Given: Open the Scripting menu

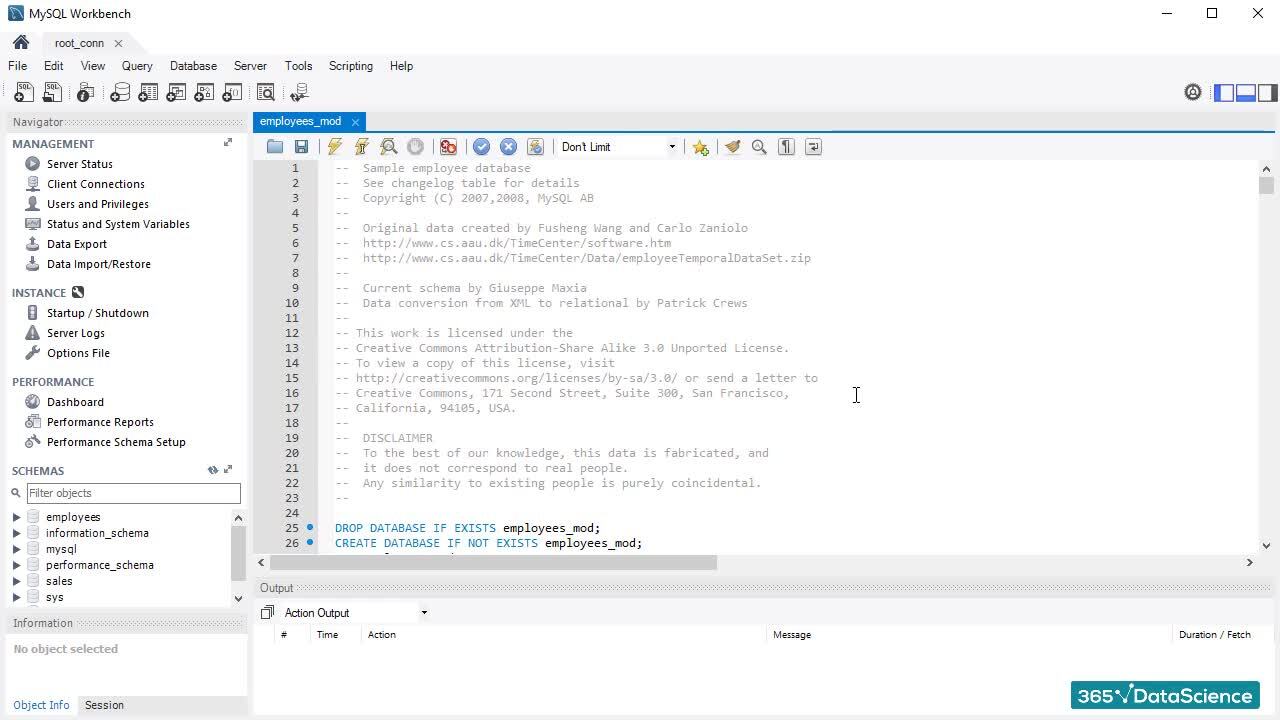Looking at the screenshot, I should click(351, 66).
